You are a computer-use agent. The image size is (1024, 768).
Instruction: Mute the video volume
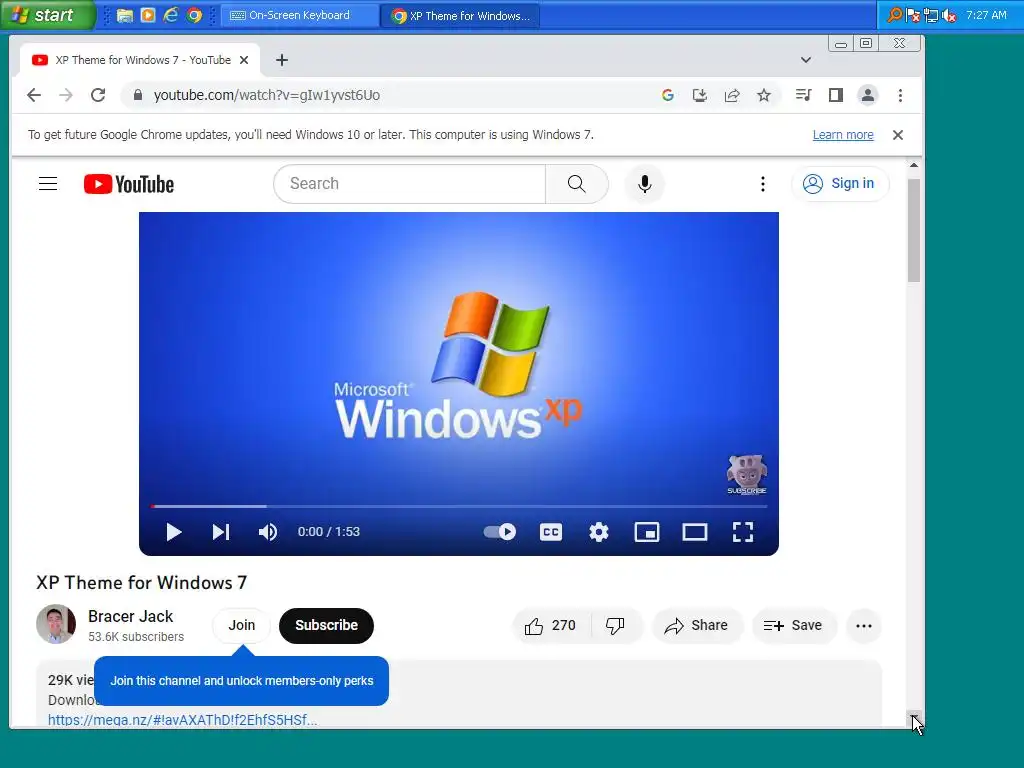(268, 532)
